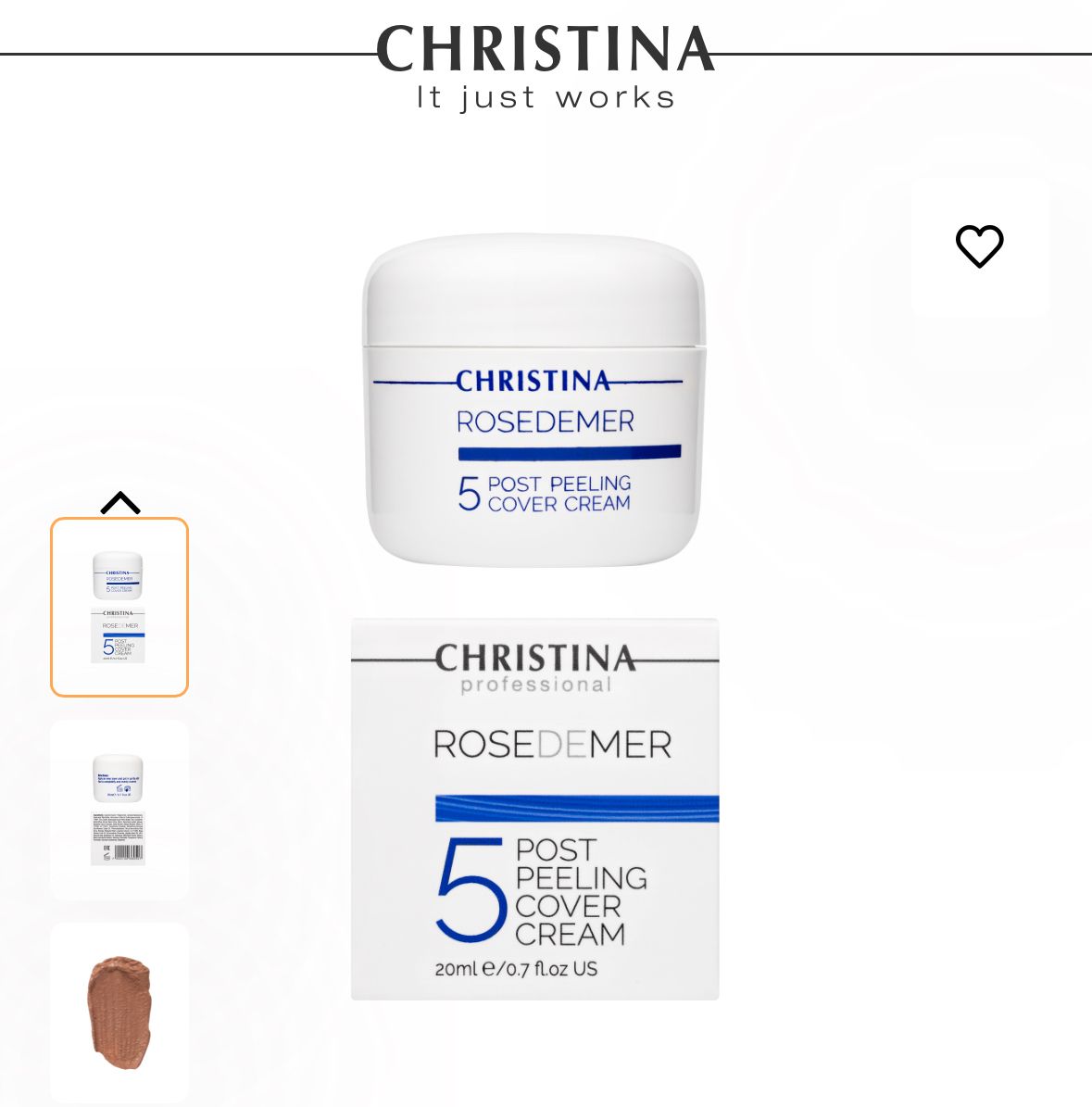1092x1107 pixels.
Task: Click the blue bar on the jar label
Action: point(570,453)
